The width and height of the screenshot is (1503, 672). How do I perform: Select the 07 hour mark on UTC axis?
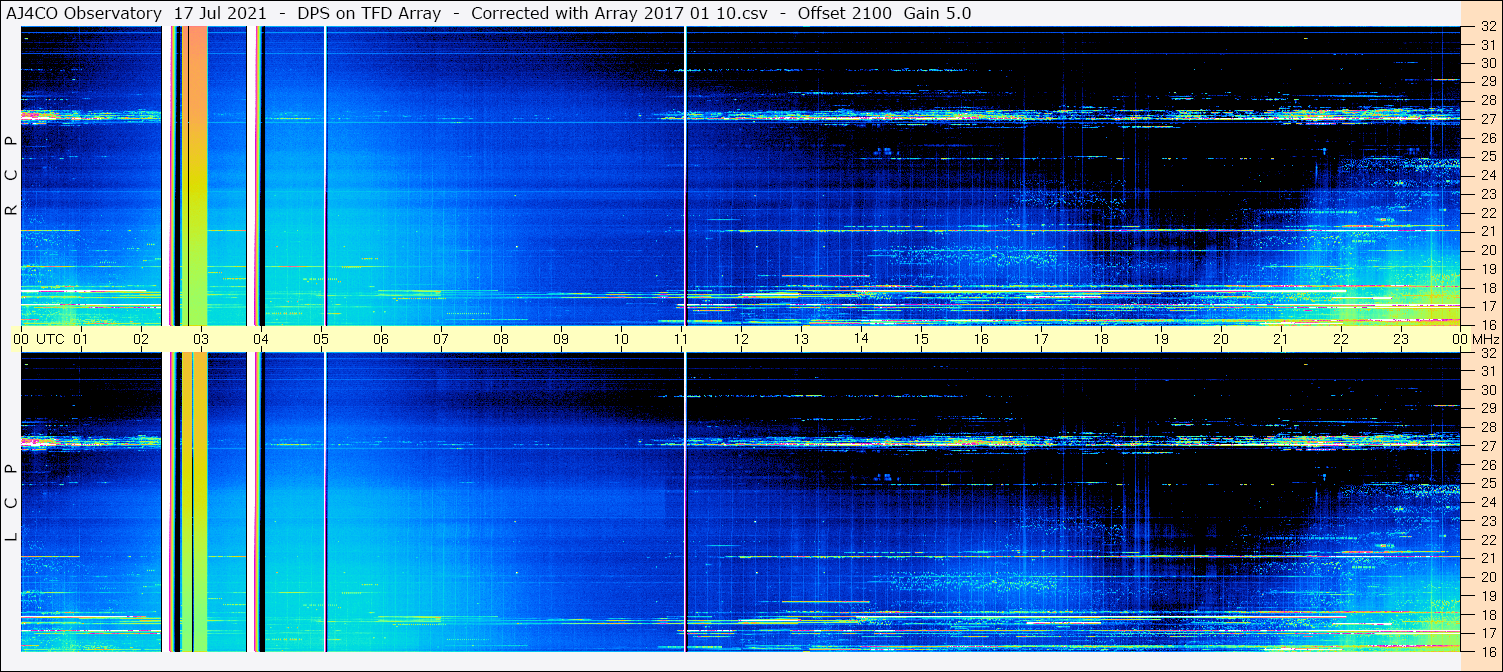pyautogui.click(x=441, y=339)
